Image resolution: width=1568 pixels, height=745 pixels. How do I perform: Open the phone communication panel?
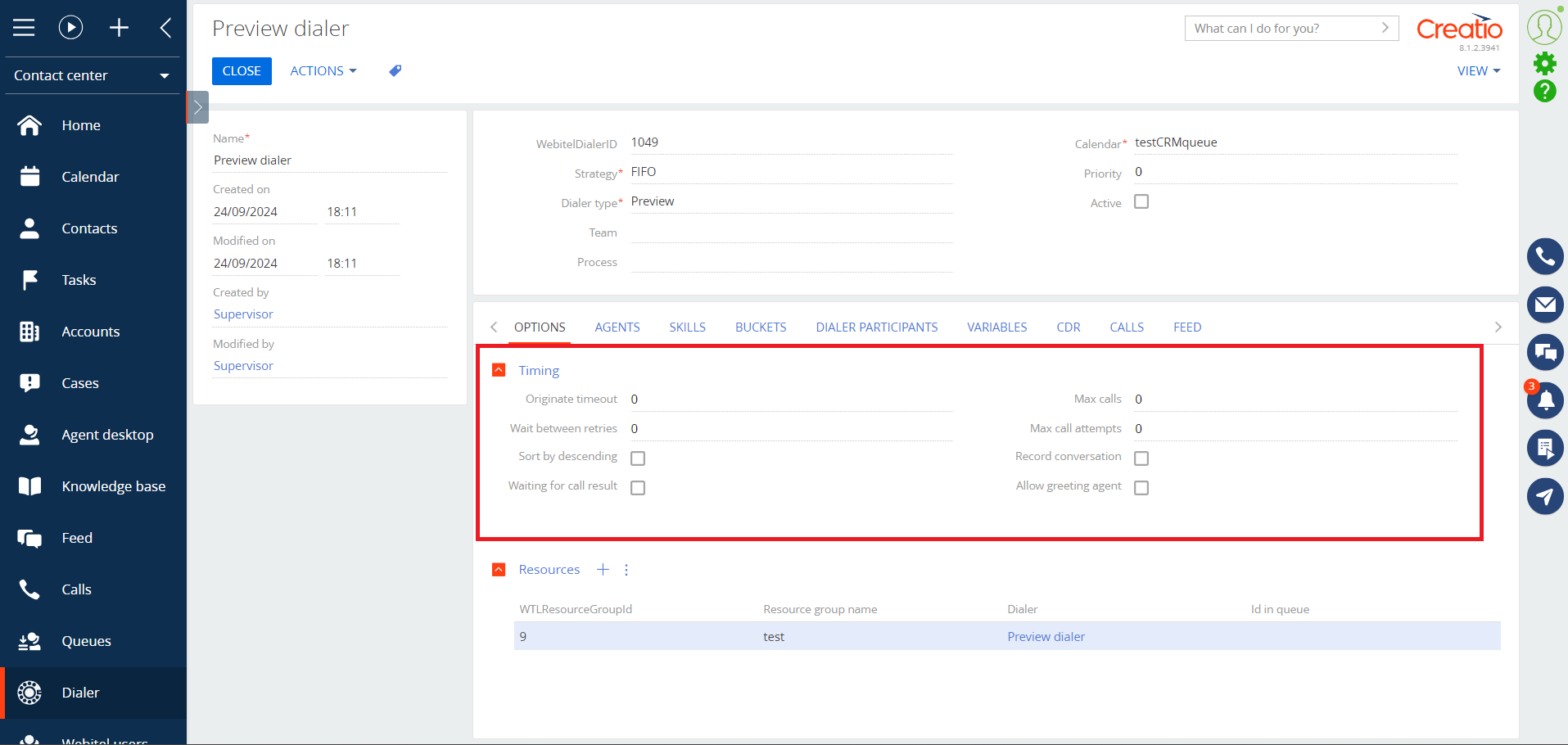(x=1545, y=257)
